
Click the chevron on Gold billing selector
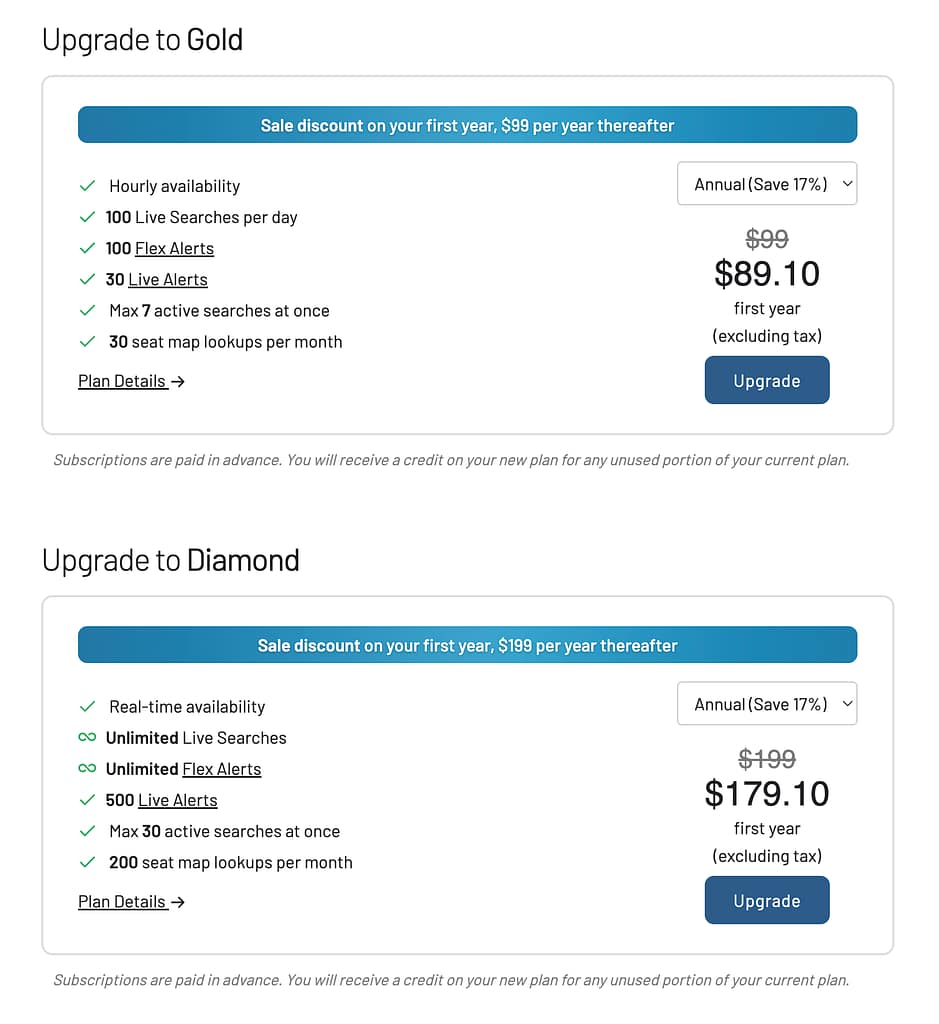tap(845, 183)
